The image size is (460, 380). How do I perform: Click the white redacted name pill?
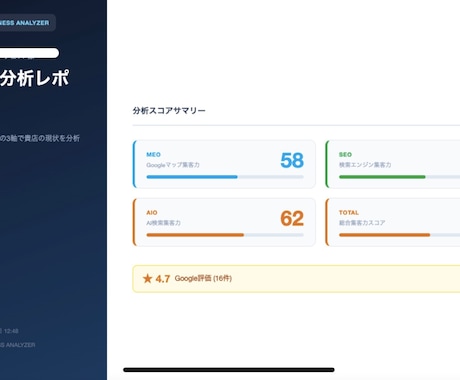pyautogui.click(x=29, y=53)
